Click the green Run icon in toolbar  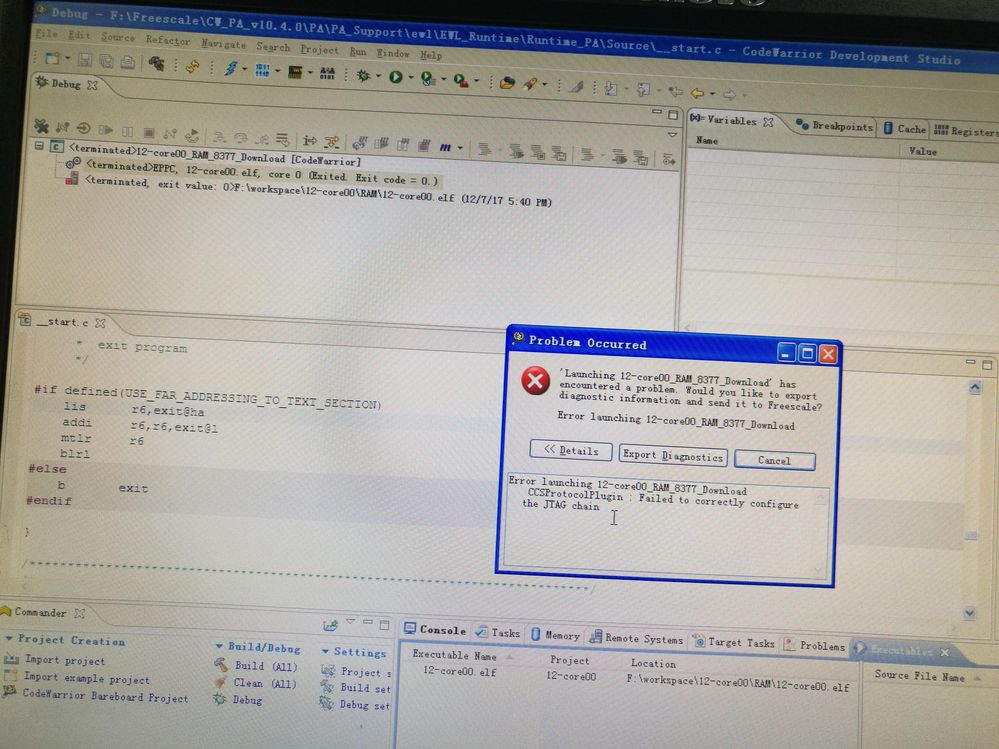click(396, 77)
